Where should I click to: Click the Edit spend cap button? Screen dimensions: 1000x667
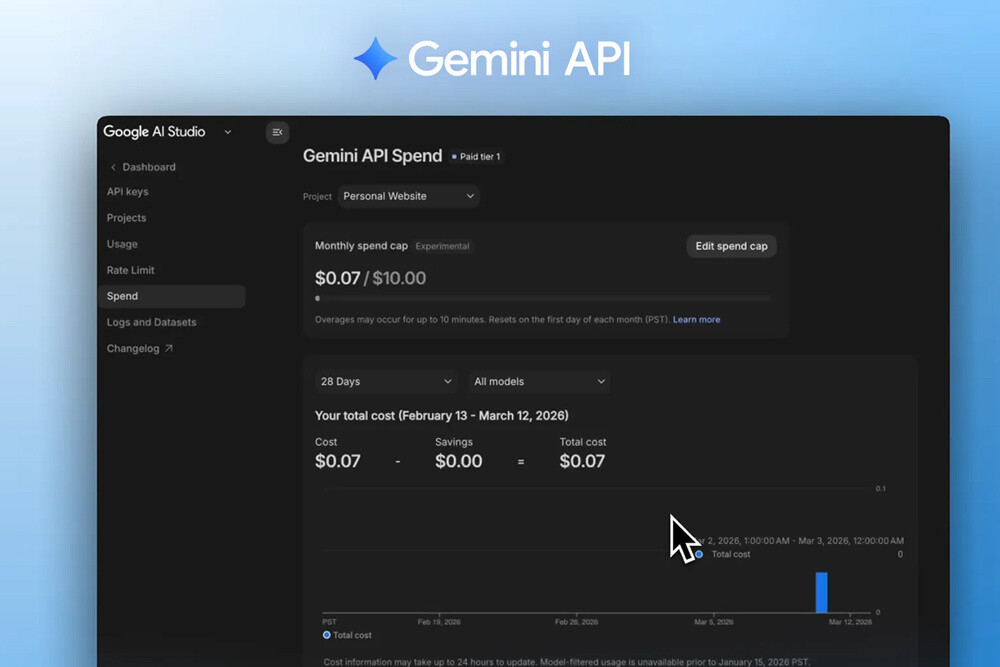coord(731,246)
